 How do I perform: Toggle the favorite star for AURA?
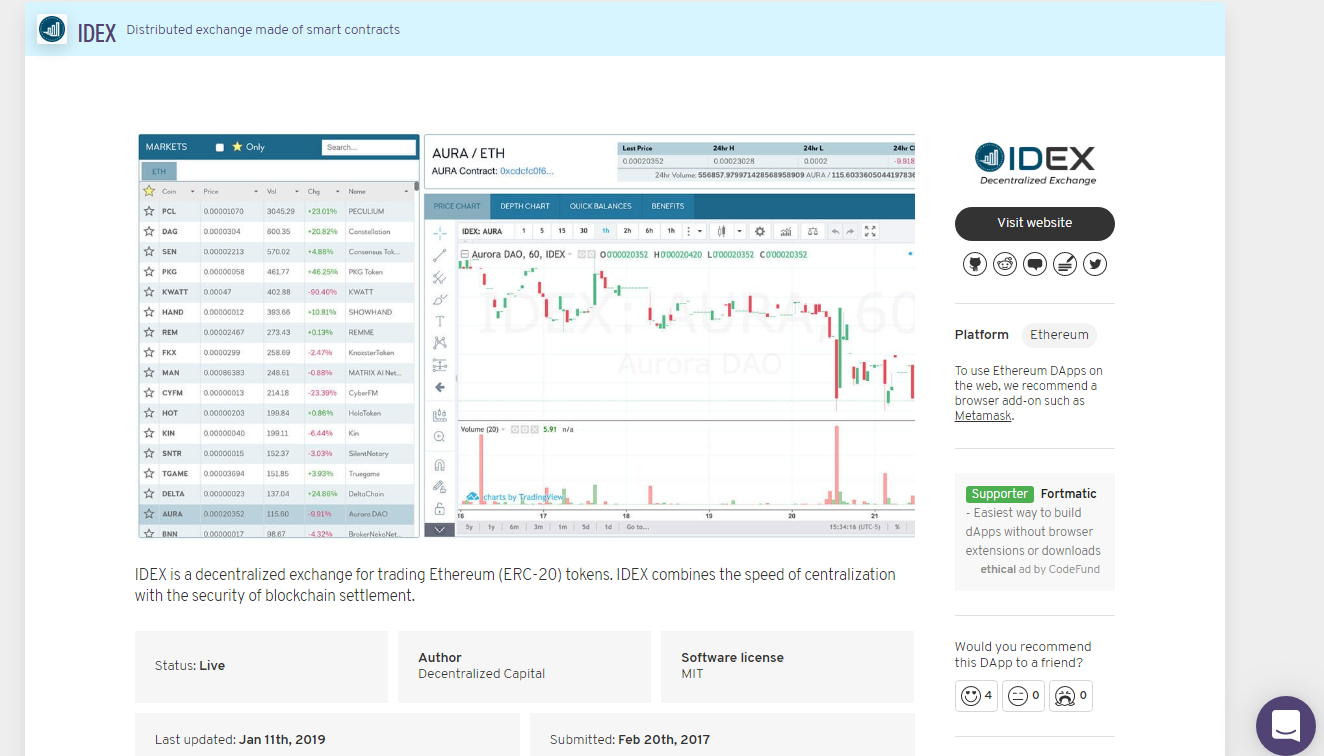[149, 514]
